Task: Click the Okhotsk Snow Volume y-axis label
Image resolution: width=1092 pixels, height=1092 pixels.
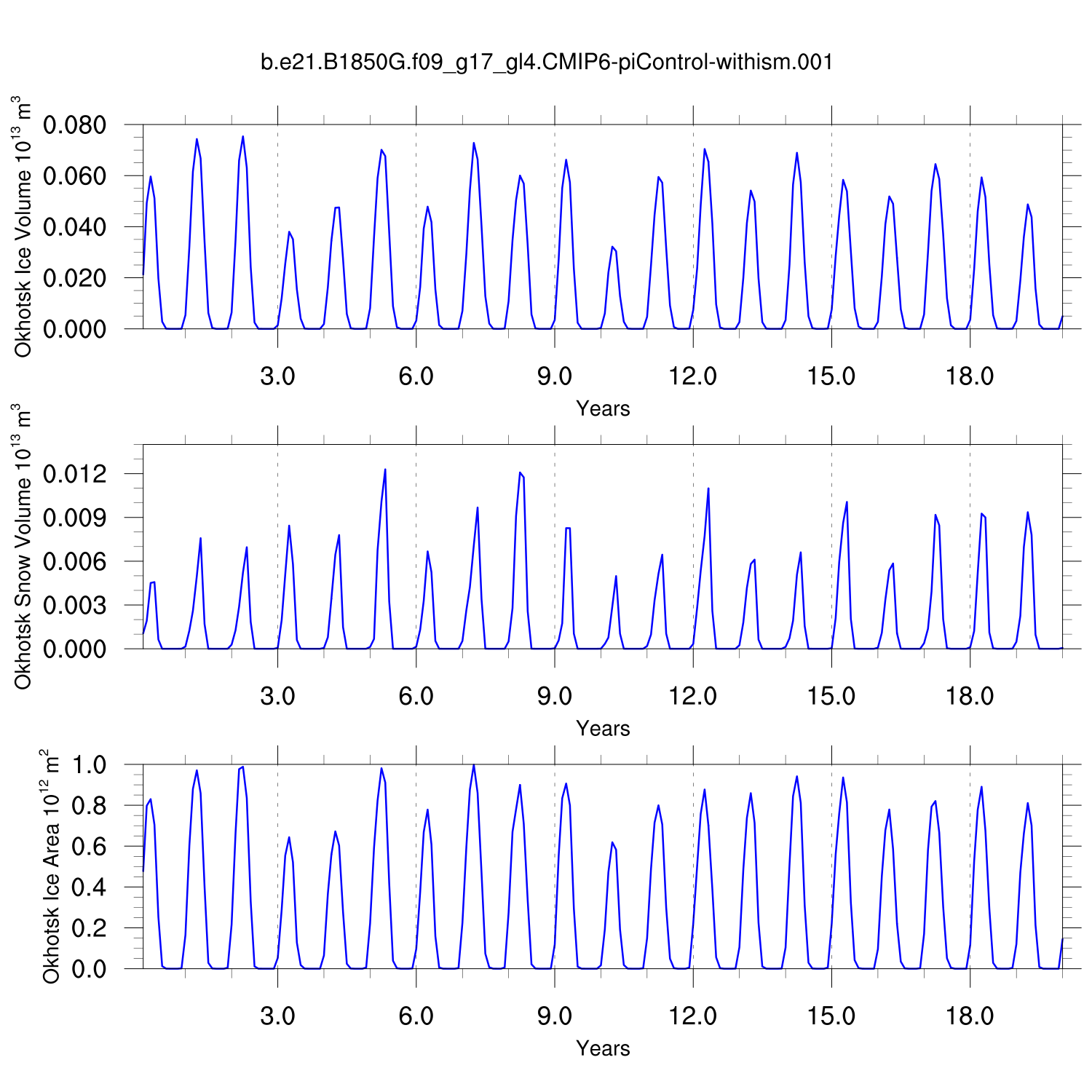Action: [23, 546]
